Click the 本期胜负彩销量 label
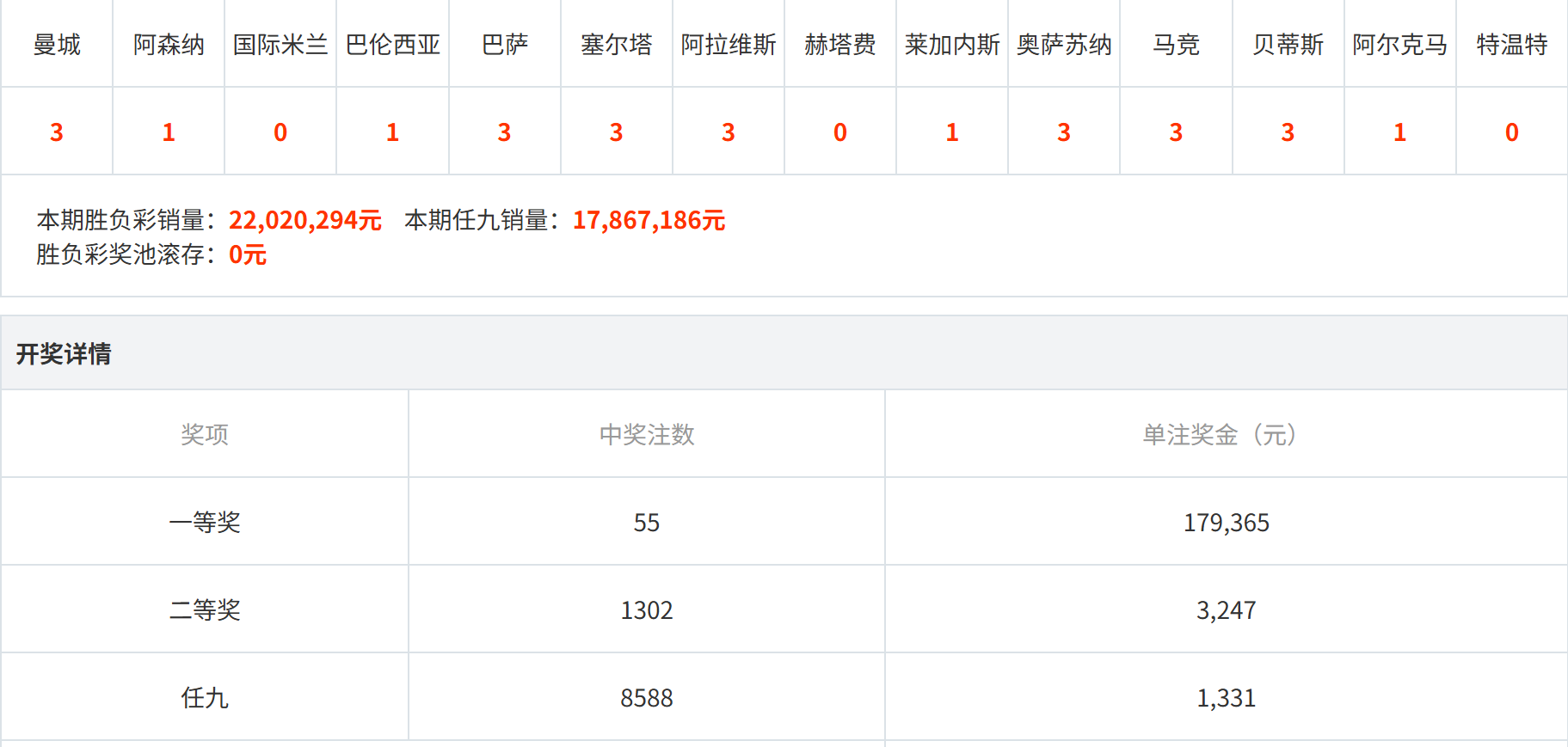Viewport: 1568px width, 747px height. (x=126, y=220)
